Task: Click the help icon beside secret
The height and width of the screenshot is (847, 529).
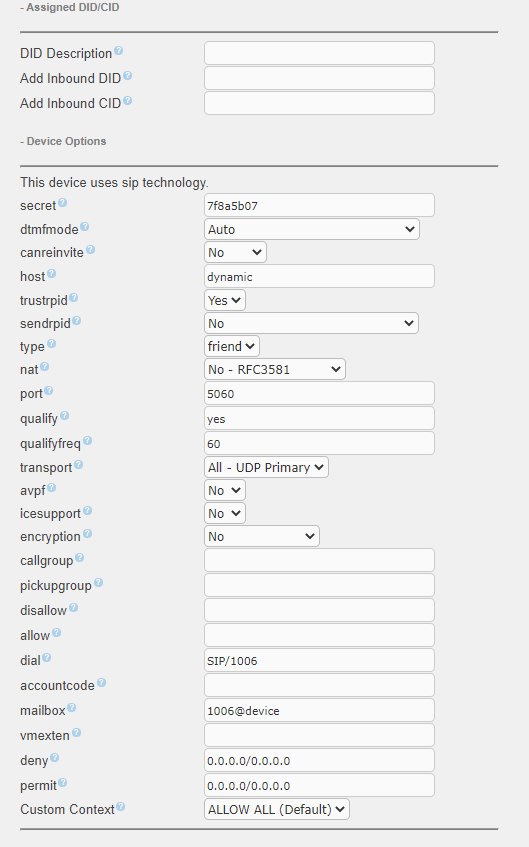Action: [62, 203]
